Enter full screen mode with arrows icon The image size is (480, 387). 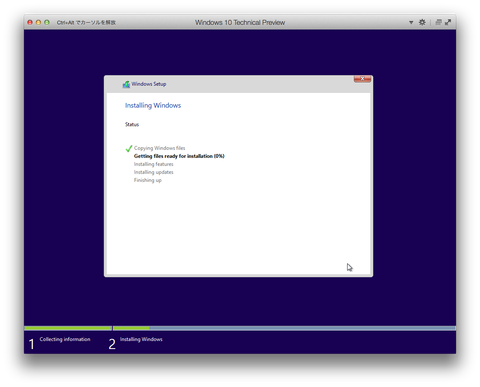coord(448,22)
